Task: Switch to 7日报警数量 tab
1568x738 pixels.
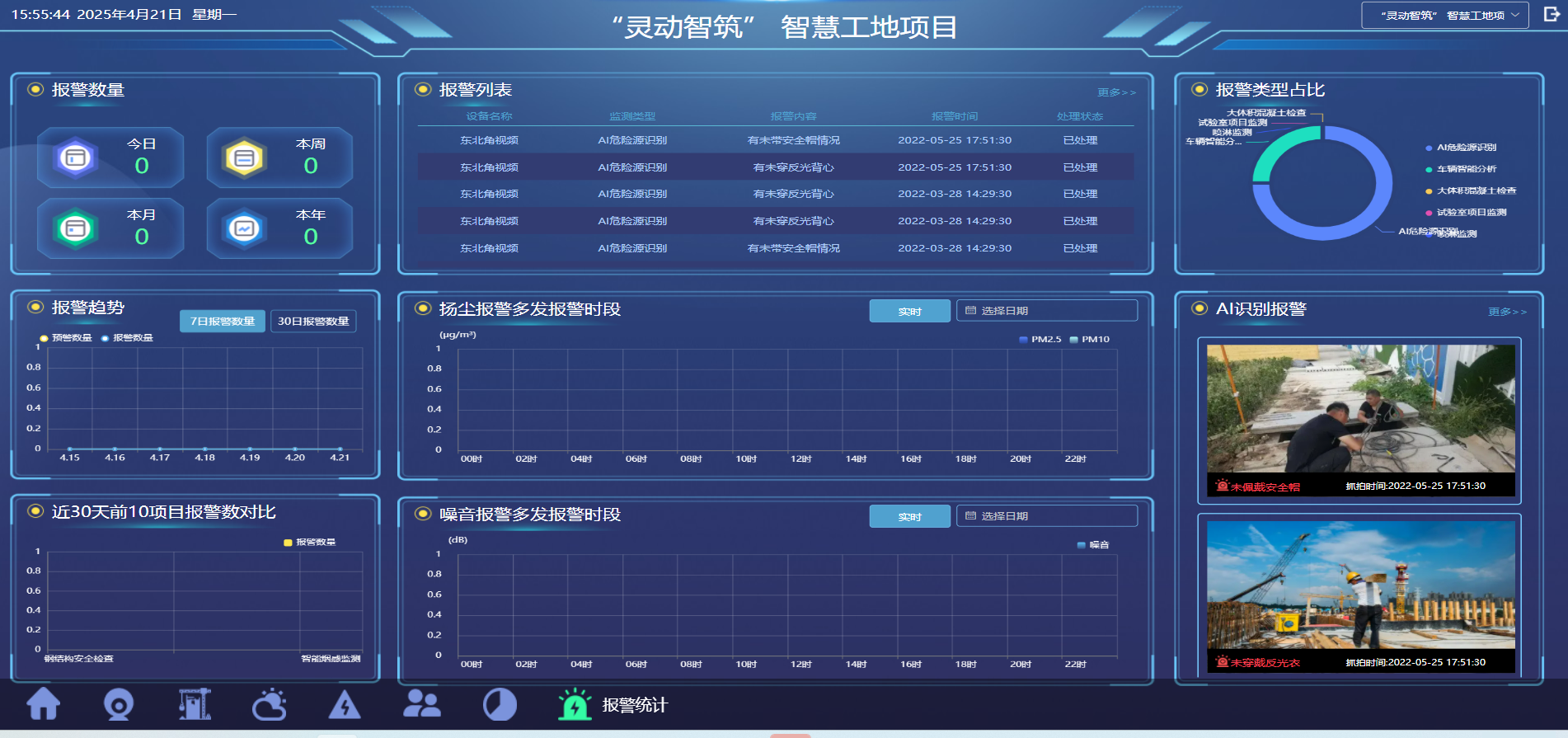Action: tap(223, 321)
